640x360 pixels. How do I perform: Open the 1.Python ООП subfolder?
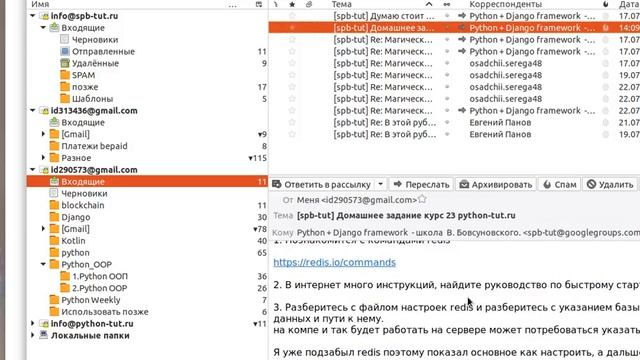point(100,276)
